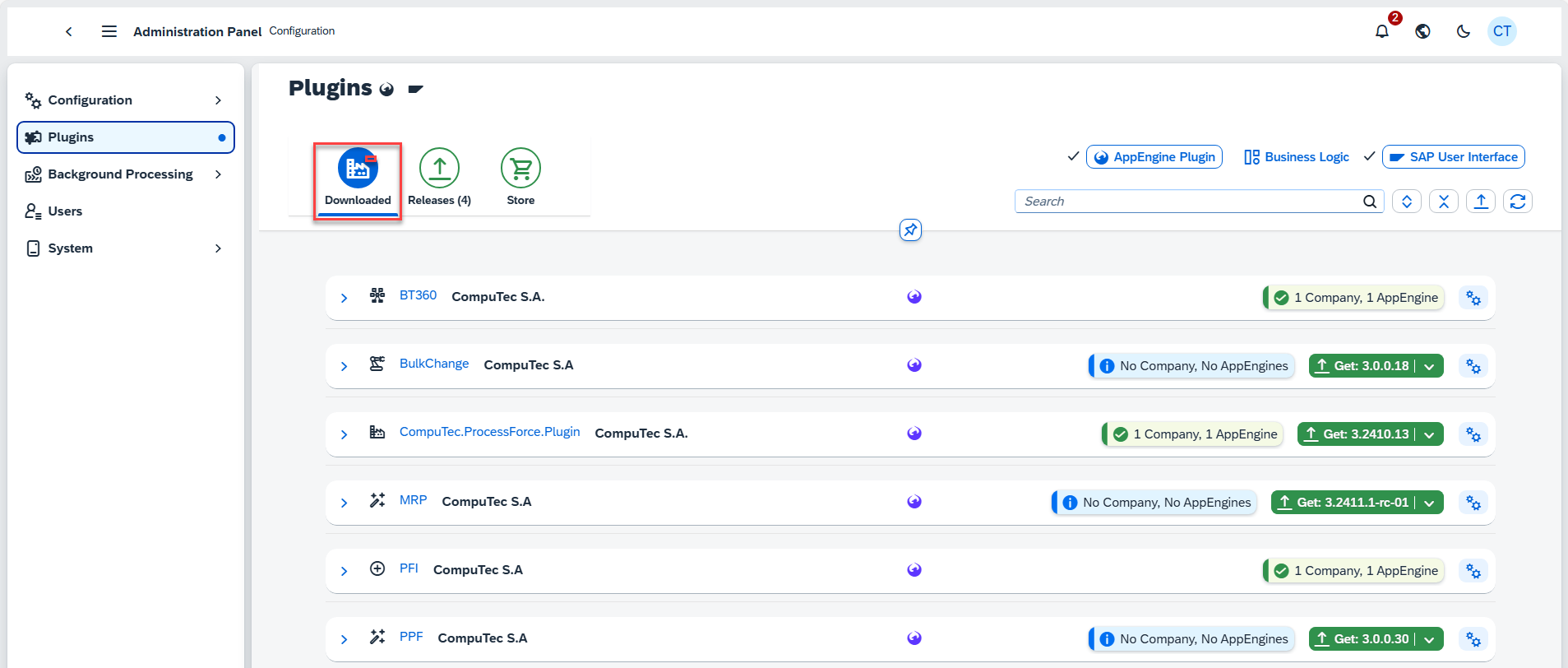Click the refresh plugins icon
Screen dimensions: 1568x668
pos(1517,202)
